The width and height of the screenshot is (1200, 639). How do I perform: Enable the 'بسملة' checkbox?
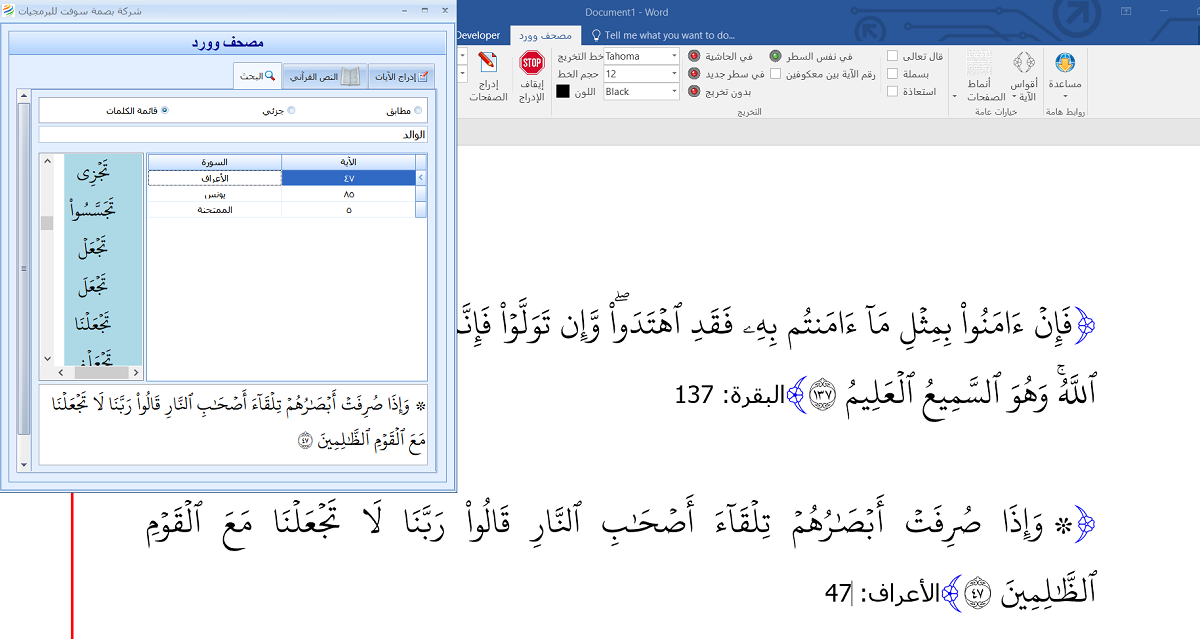tap(893, 74)
